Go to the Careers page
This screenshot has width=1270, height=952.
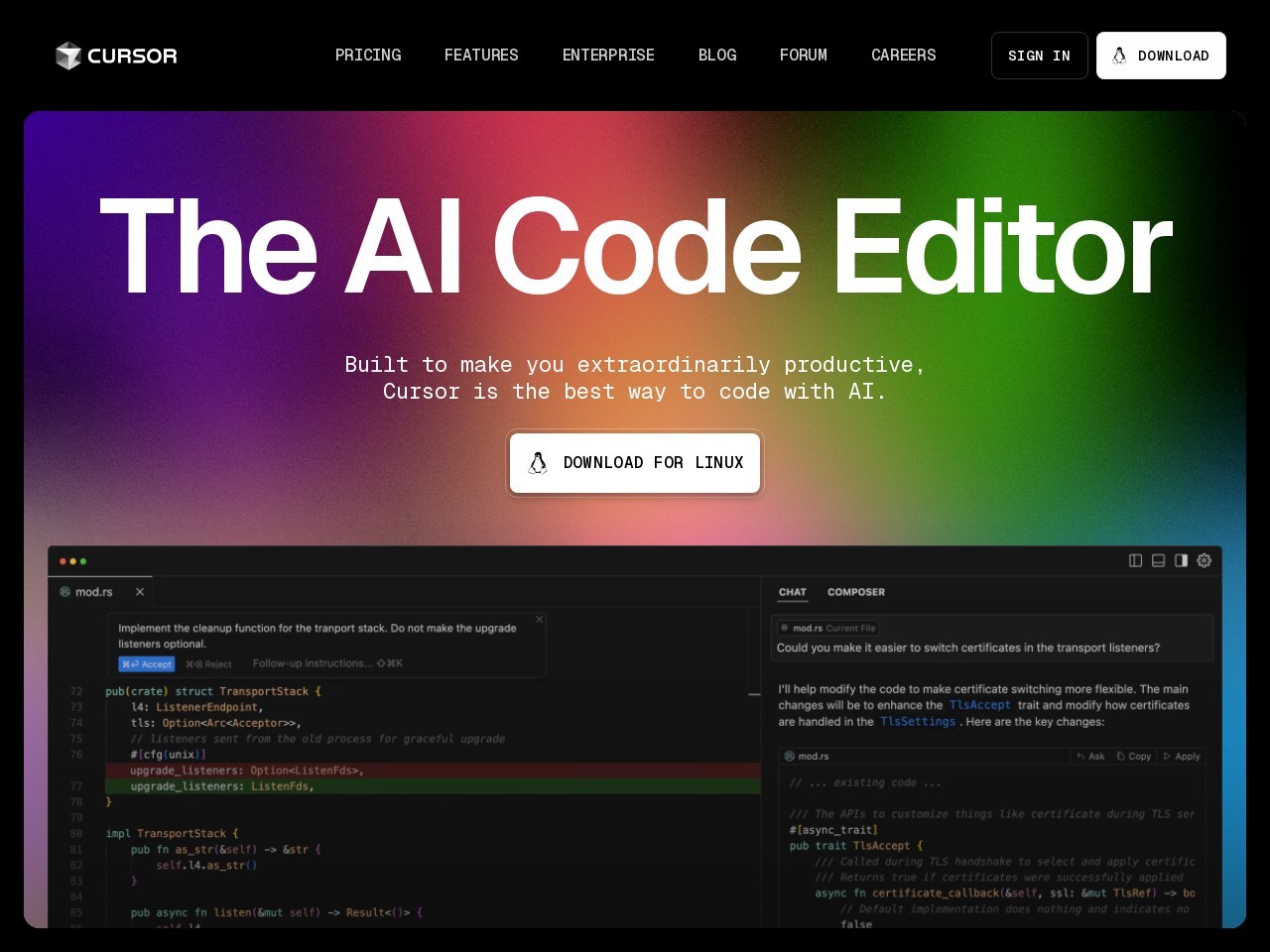coord(904,56)
